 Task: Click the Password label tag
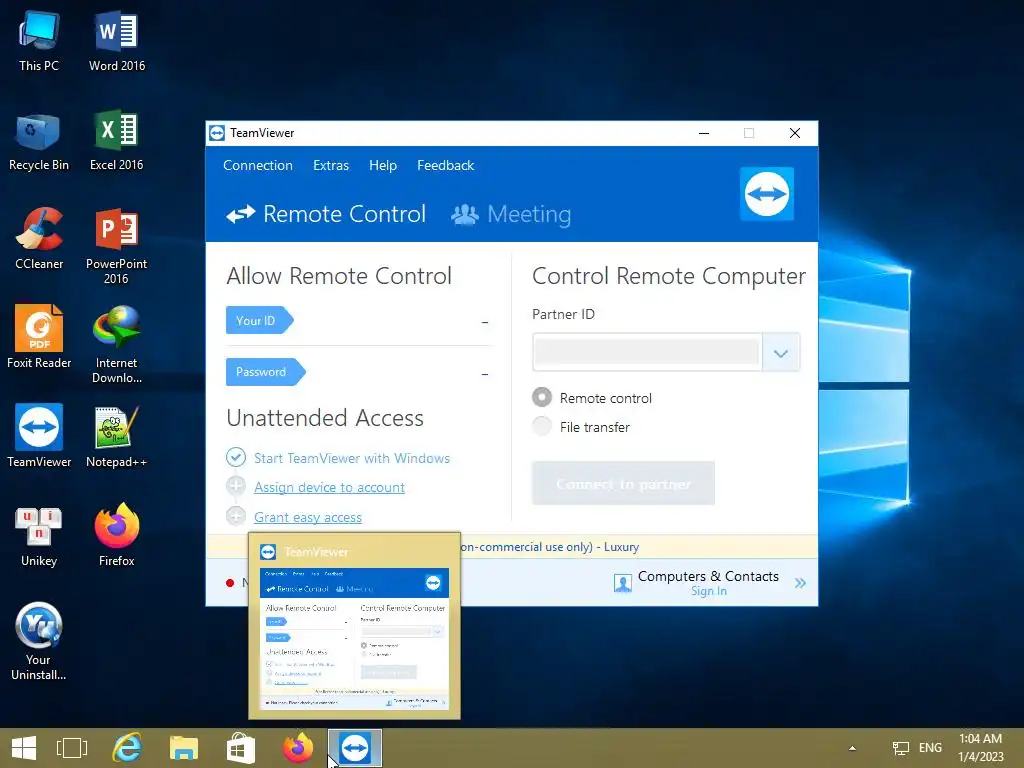click(265, 372)
